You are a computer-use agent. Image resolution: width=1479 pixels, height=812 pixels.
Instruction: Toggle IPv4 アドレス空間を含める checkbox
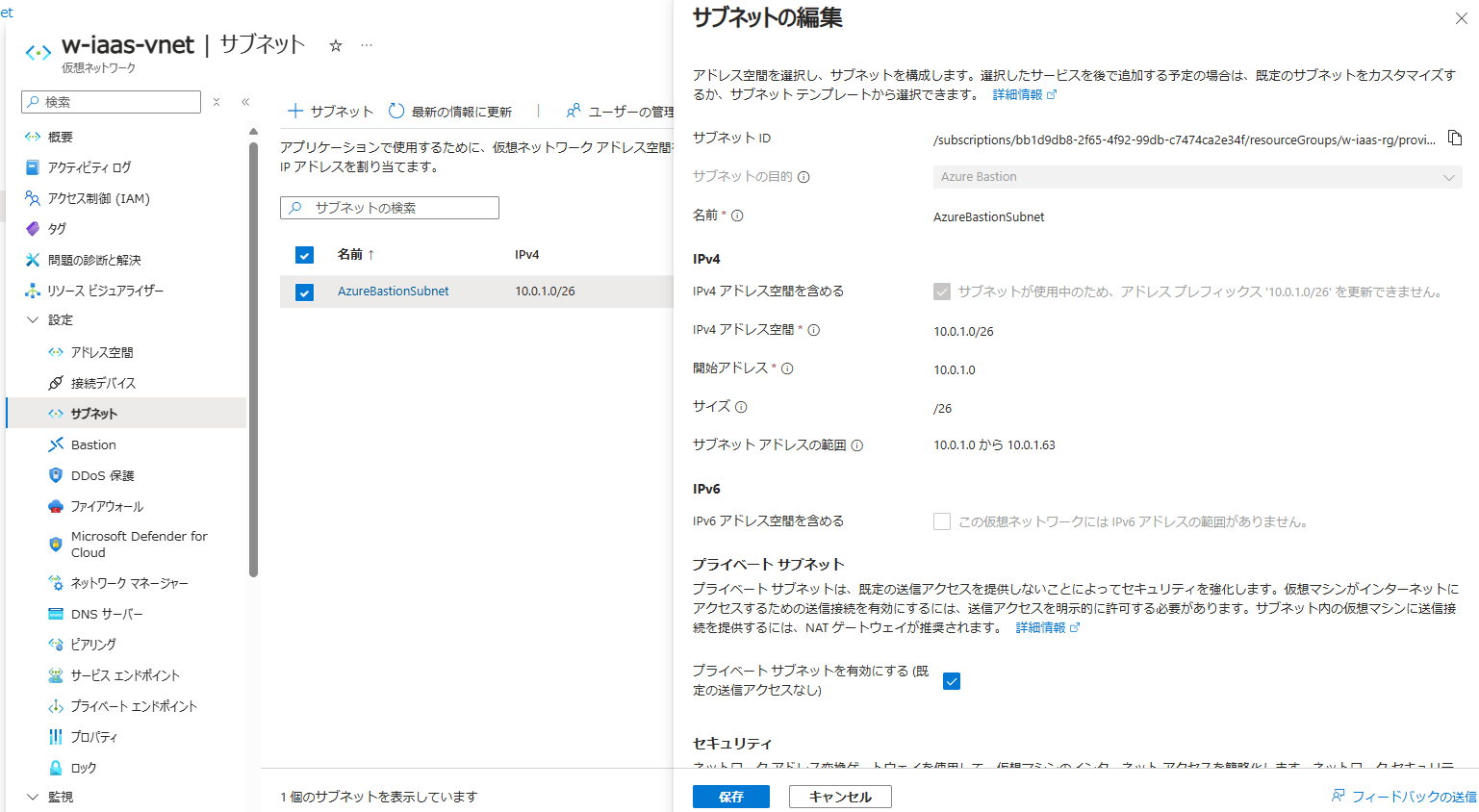pos(942,292)
